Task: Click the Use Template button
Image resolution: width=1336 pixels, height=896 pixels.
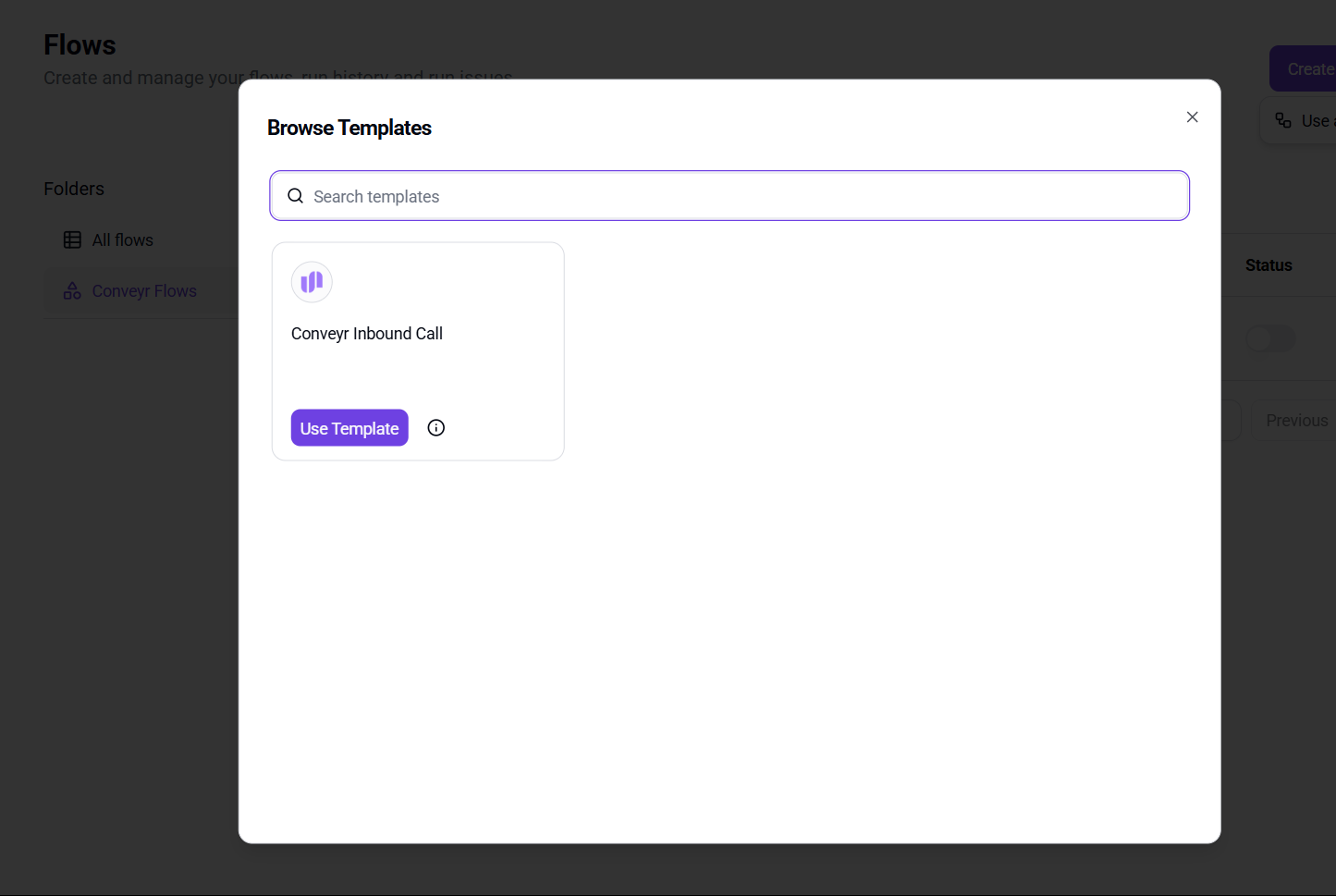Action: pos(349,428)
